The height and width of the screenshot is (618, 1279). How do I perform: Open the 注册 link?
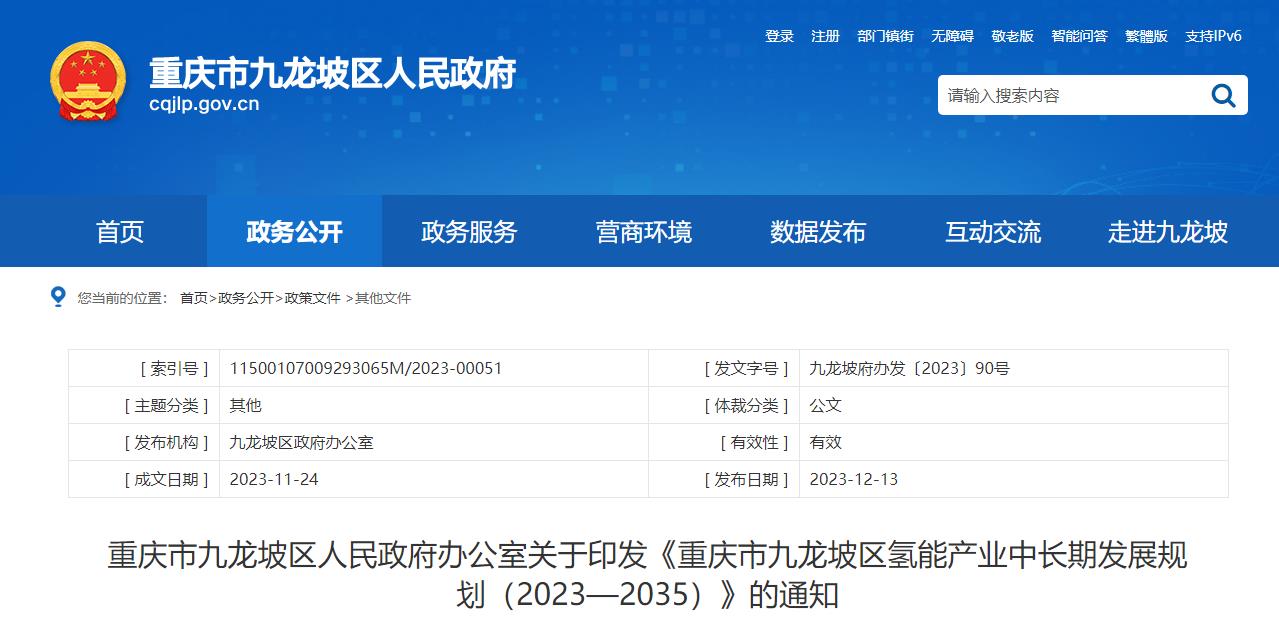(x=825, y=36)
